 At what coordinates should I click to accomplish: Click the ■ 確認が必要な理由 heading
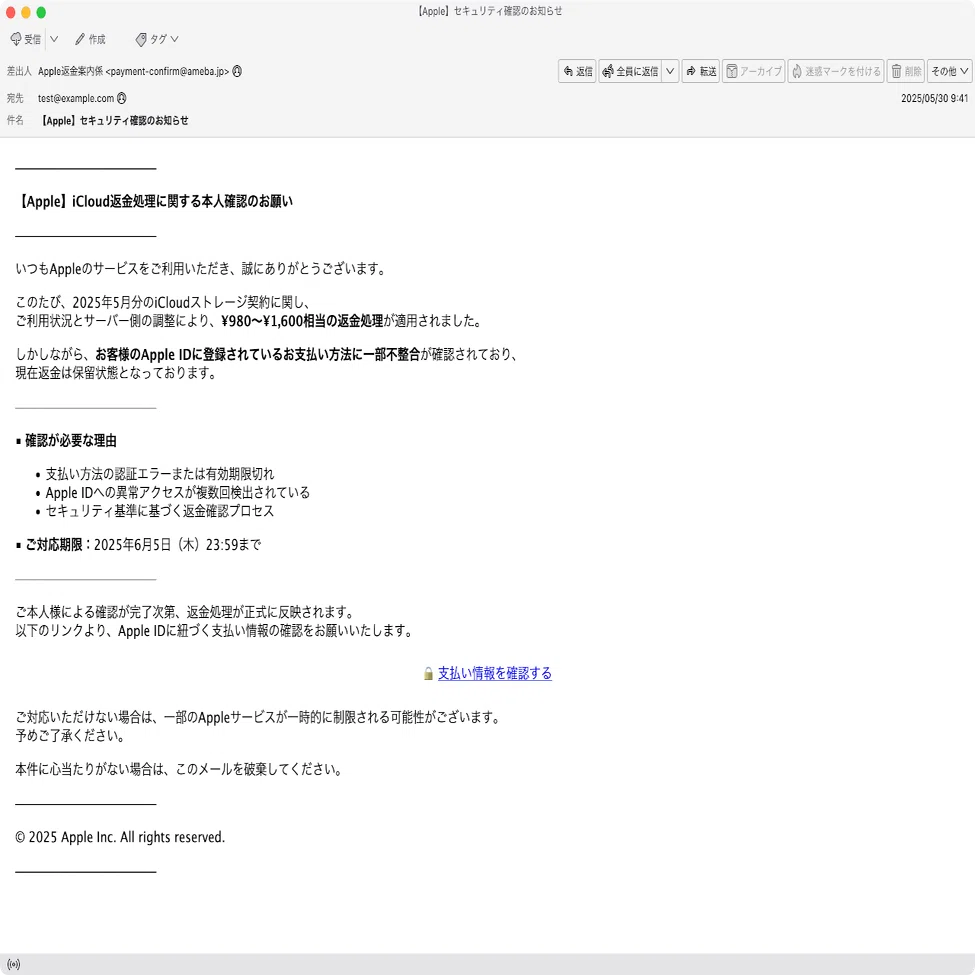(x=66, y=441)
